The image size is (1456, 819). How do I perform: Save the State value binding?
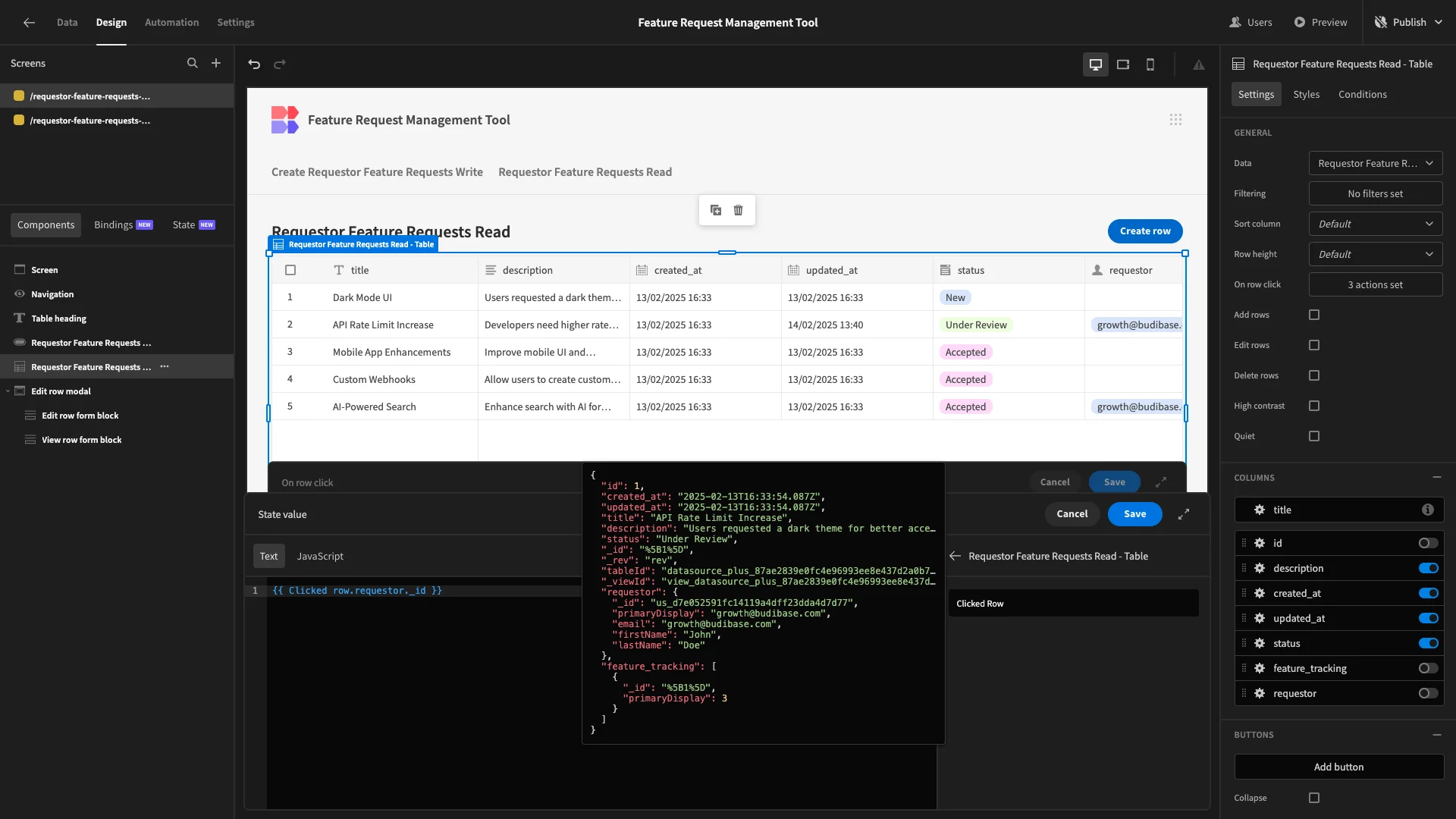[x=1135, y=514]
